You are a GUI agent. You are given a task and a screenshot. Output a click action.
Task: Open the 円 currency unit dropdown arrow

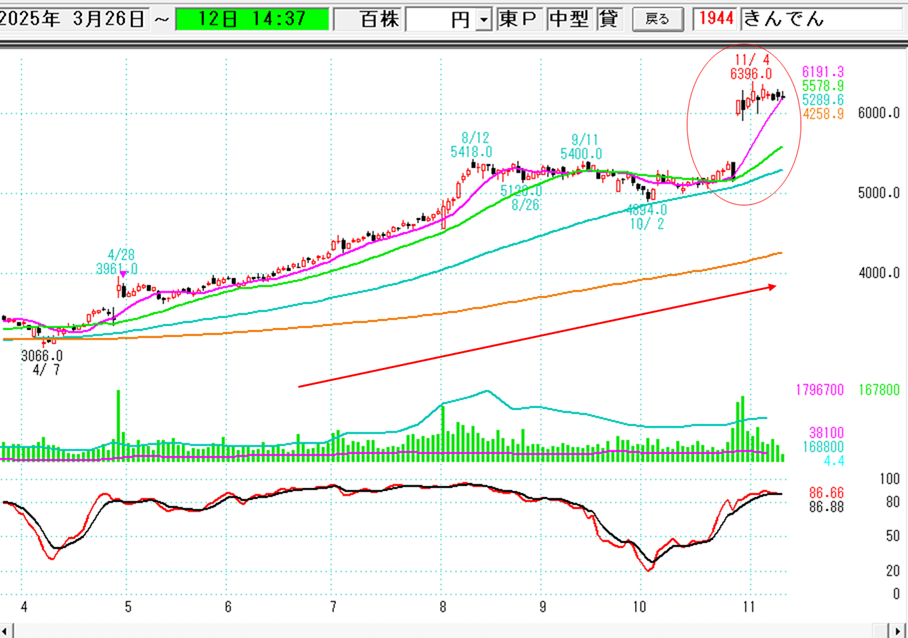(x=484, y=19)
